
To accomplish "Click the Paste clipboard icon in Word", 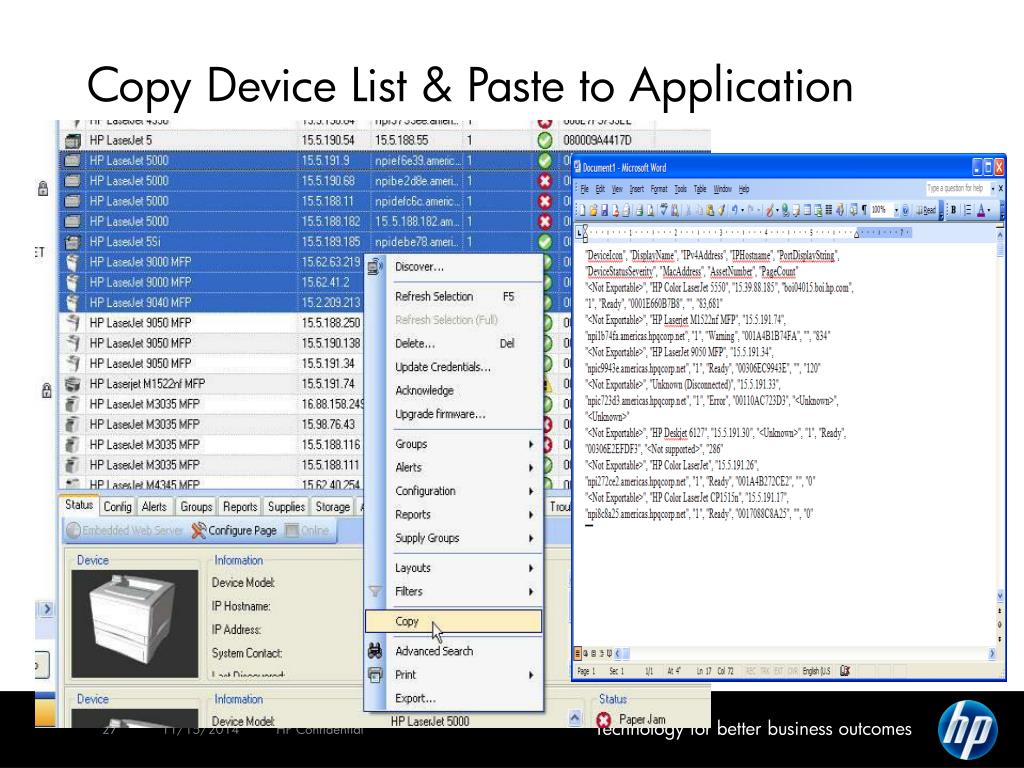I will click(x=709, y=210).
